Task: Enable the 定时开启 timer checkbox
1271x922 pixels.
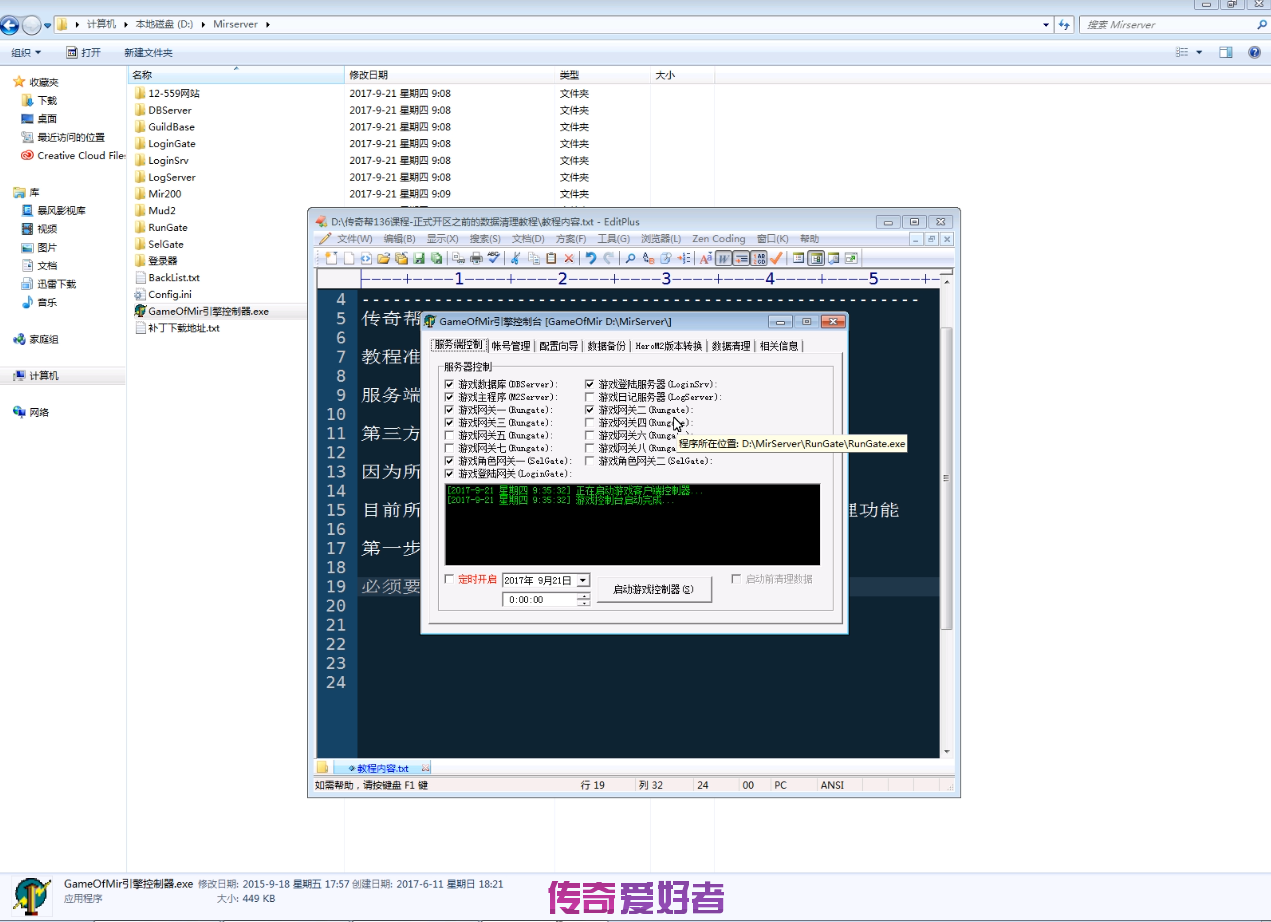Action: click(x=449, y=579)
